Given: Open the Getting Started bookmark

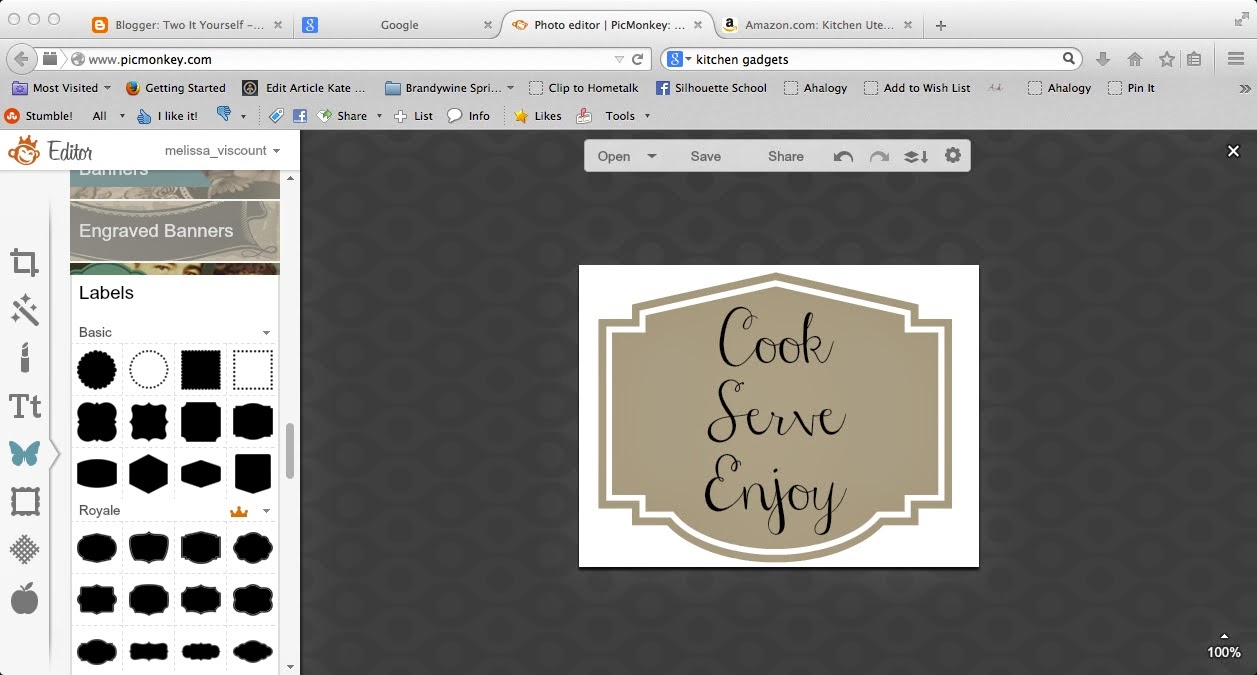Looking at the screenshot, I should [x=176, y=88].
